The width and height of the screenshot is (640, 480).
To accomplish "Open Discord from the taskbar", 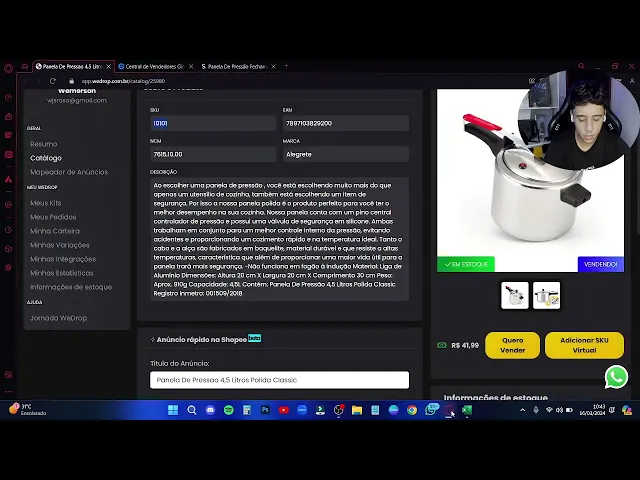I will 210,410.
